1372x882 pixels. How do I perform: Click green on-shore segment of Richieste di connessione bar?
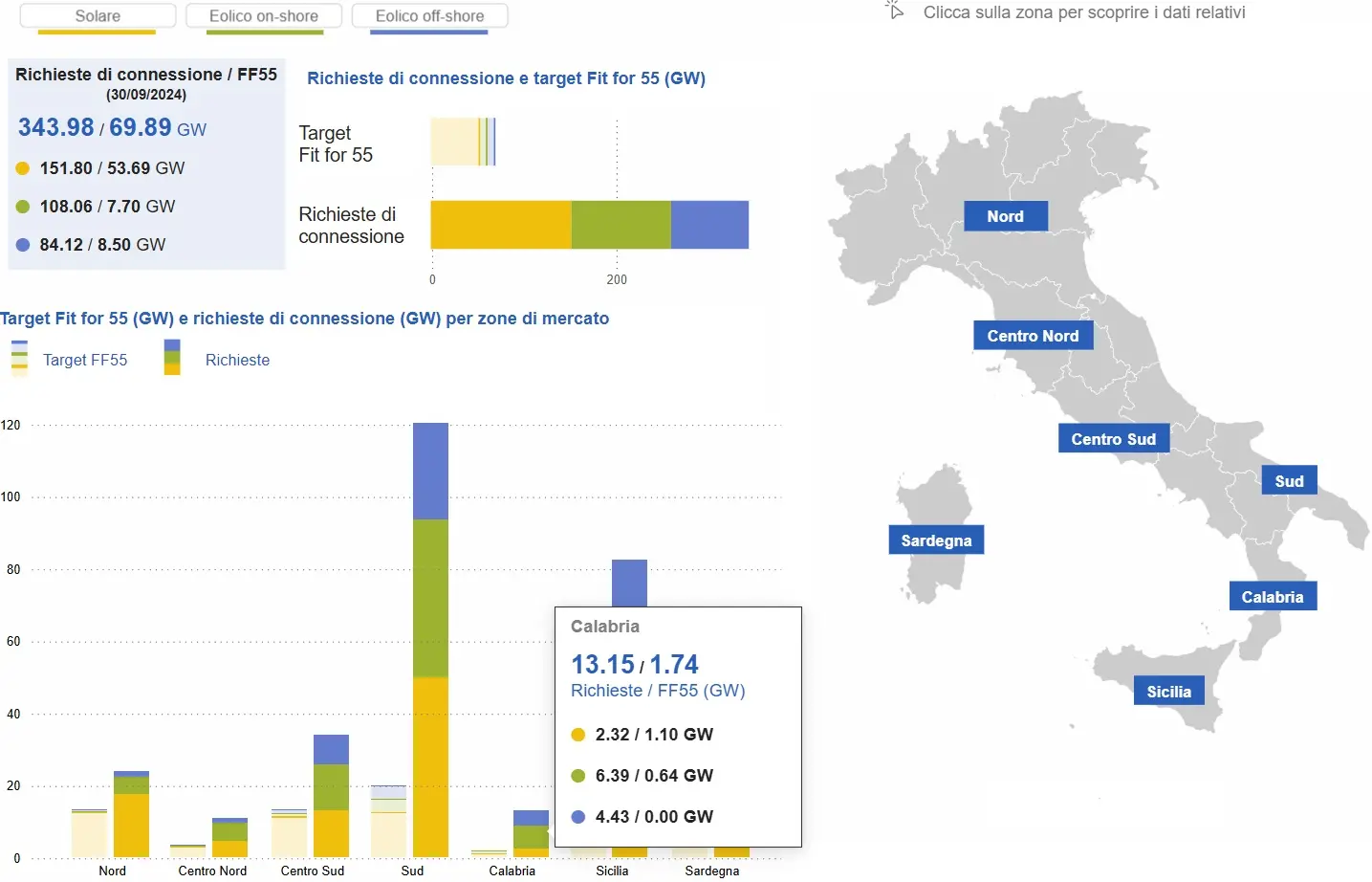pyautogui.click(x=621, y=225)
